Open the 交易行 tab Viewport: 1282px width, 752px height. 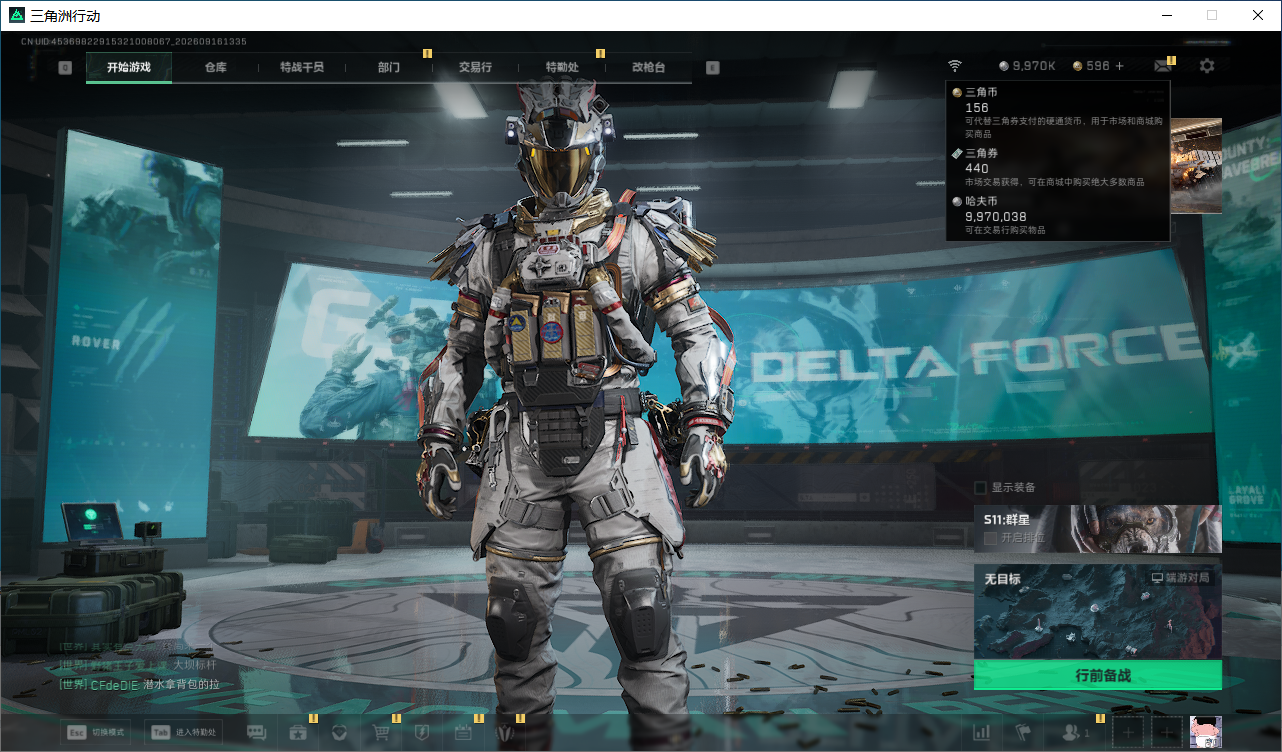click(475, 67)
